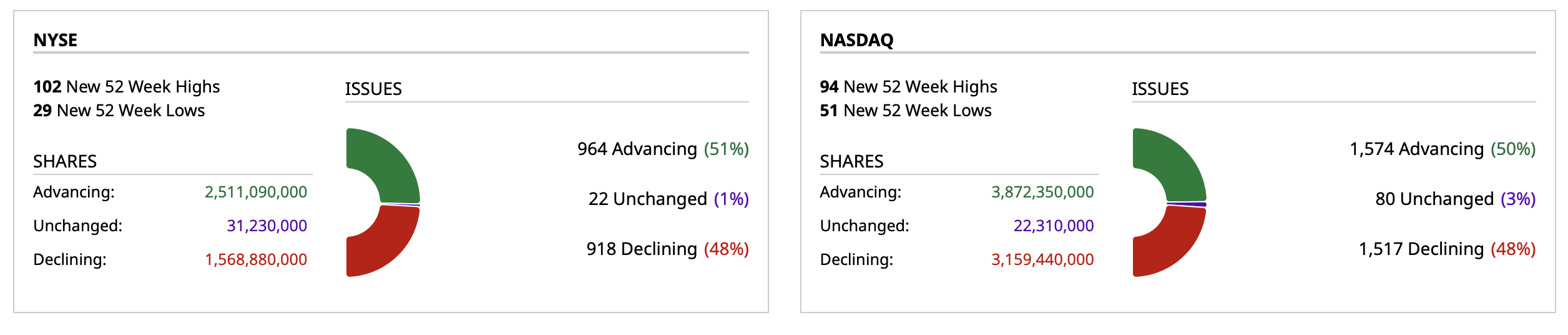This screenshot has height=335, width=1568.
Task: Select the NYSE panel heading
Action: 56,40
